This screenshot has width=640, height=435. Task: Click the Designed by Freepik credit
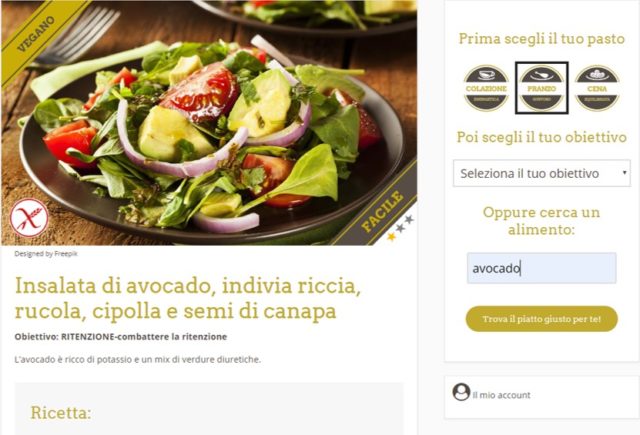click(x=46, y=254)
